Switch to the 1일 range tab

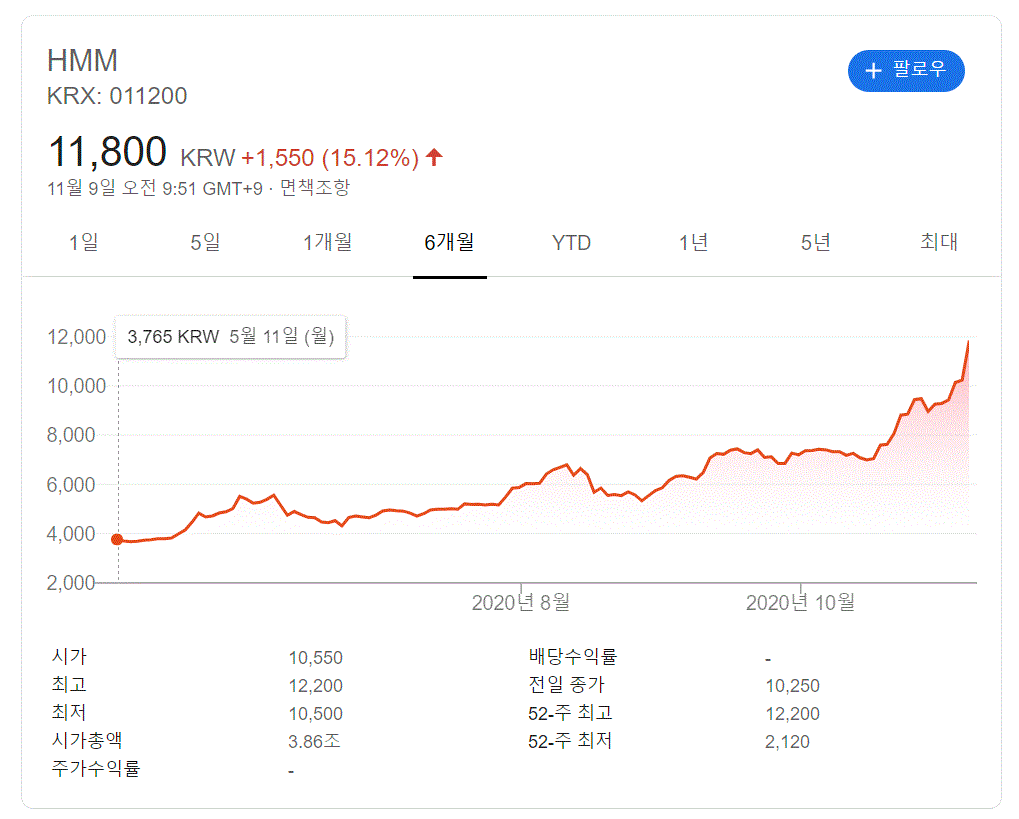84,242
